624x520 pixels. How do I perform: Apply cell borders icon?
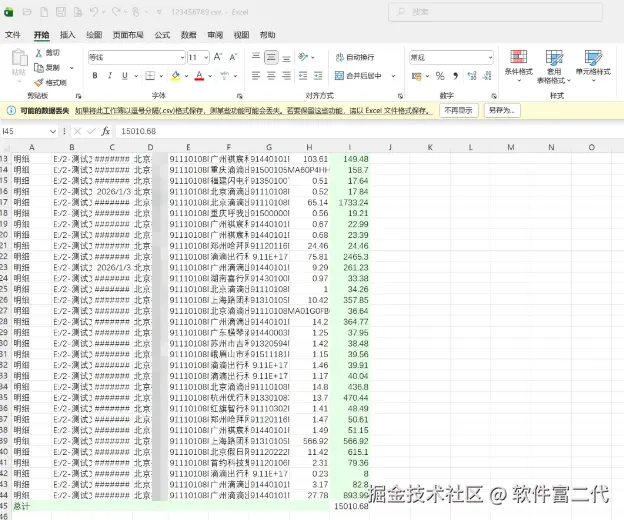tap(150, 76)
